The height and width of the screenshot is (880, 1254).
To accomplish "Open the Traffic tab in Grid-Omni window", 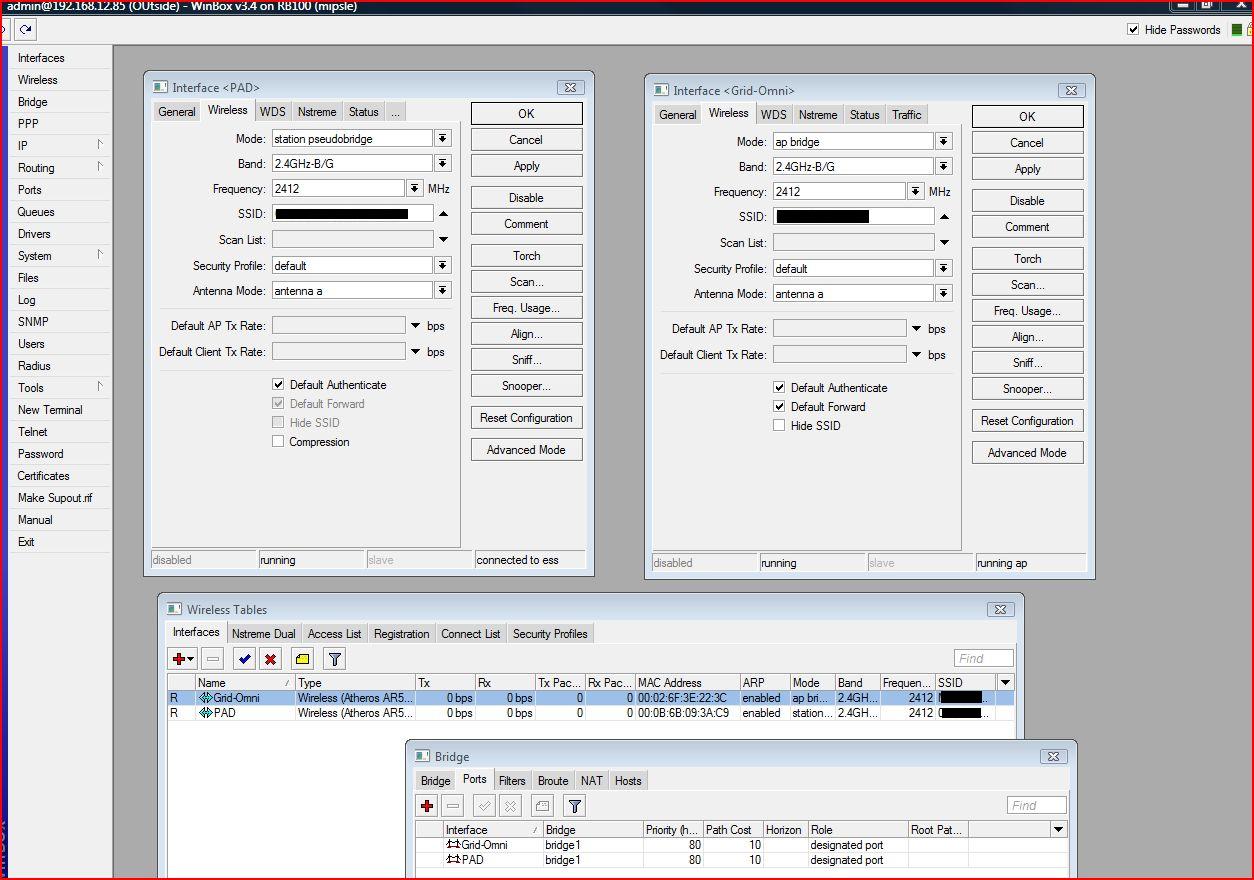I will pos(906,115).
